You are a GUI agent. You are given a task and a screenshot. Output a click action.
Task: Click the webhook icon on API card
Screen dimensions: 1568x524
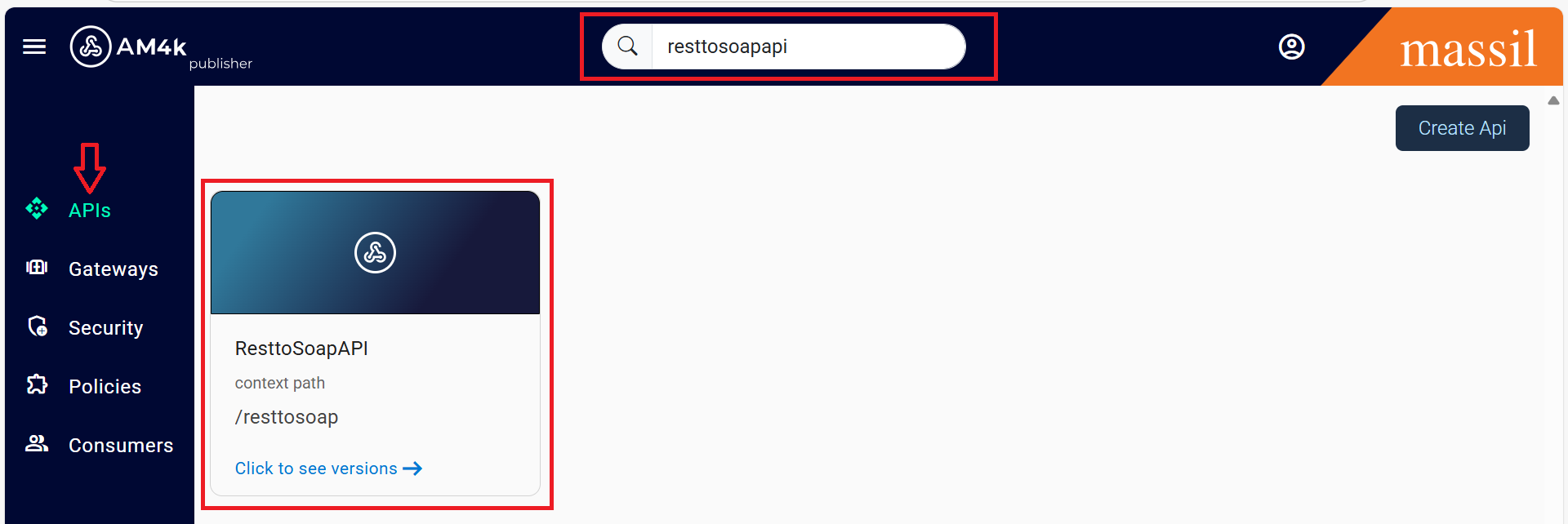pyautogui.click(x=375, y=252)
